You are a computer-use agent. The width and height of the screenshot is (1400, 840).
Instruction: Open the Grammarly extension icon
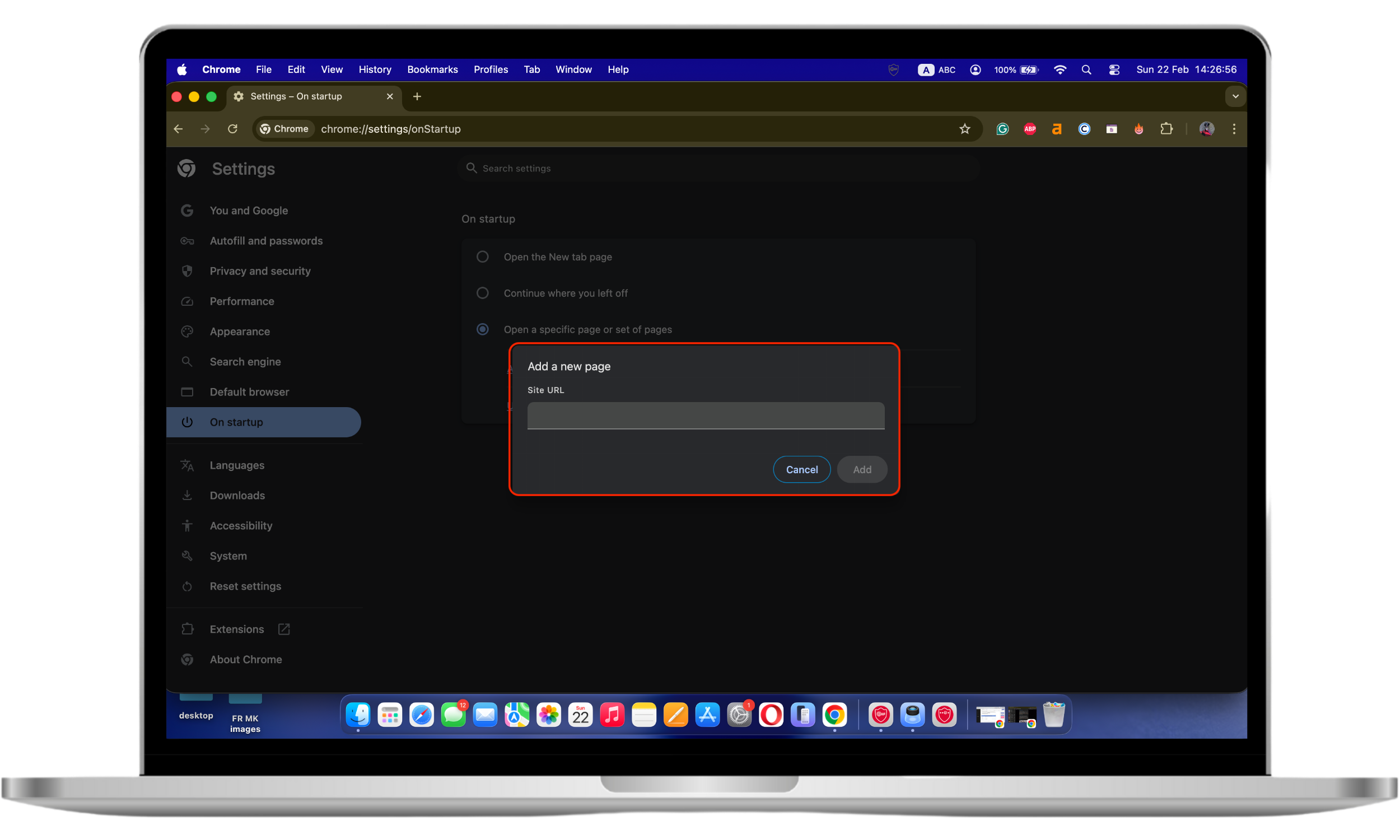1002,128
